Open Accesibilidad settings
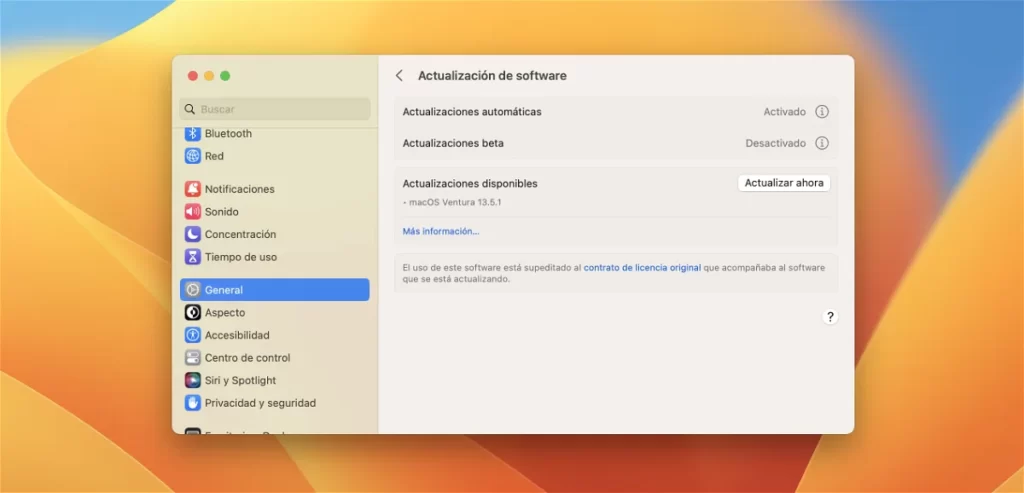This screenshot has width=1024, height=493. pos(275,335)
